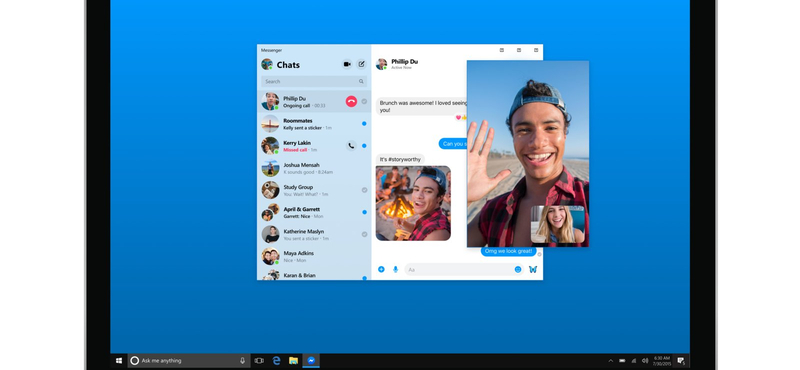Open the Action Center notifications icon
Viewport: 800px width, 370px height.
pos(681,361)
